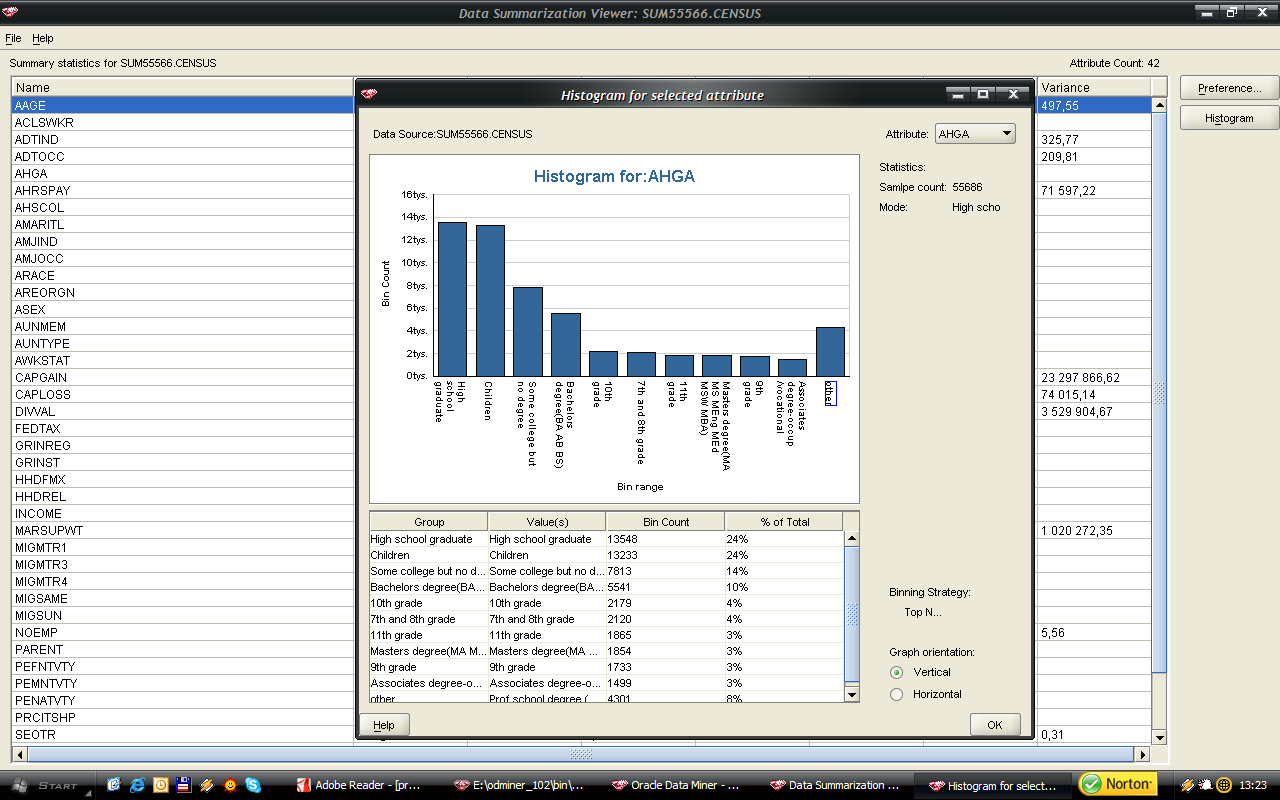
Task: Click the round yellow system tray icon
Action: pyautogui.click(x=1223, y=785)
